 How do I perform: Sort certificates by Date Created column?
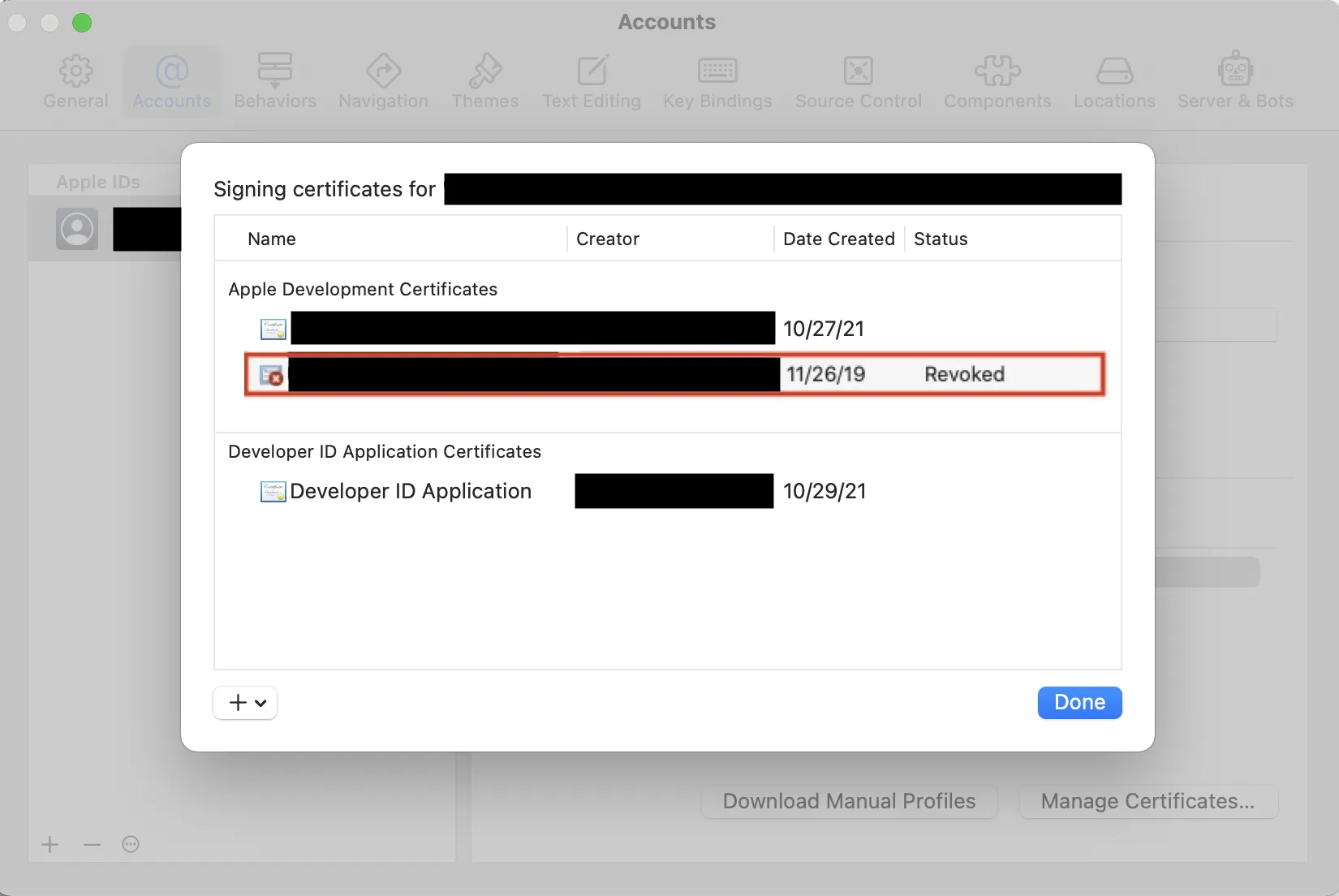point(839,239)
